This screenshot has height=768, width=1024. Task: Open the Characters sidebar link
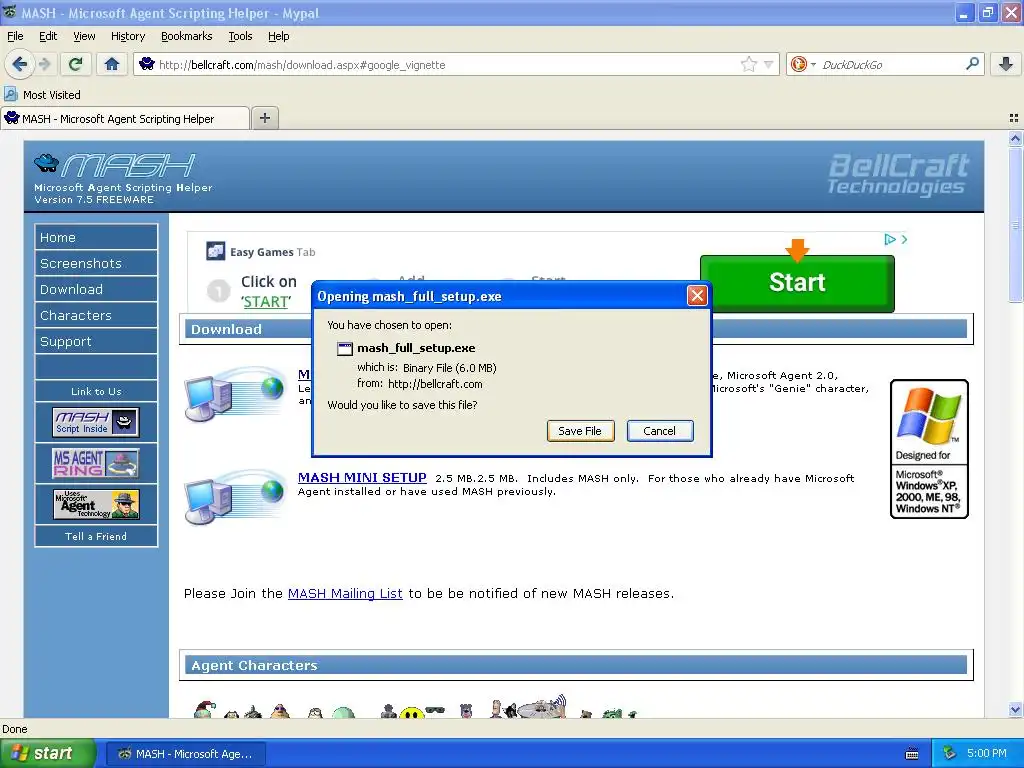pos(96,315)
